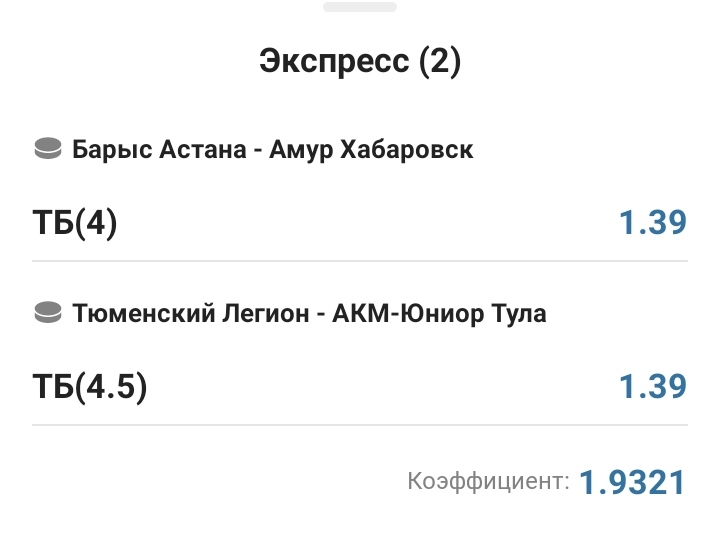Click the total coefficient 1.9321
Viewport: 720px width, 546px height.
pyautogui.click(x=633, y=483)
